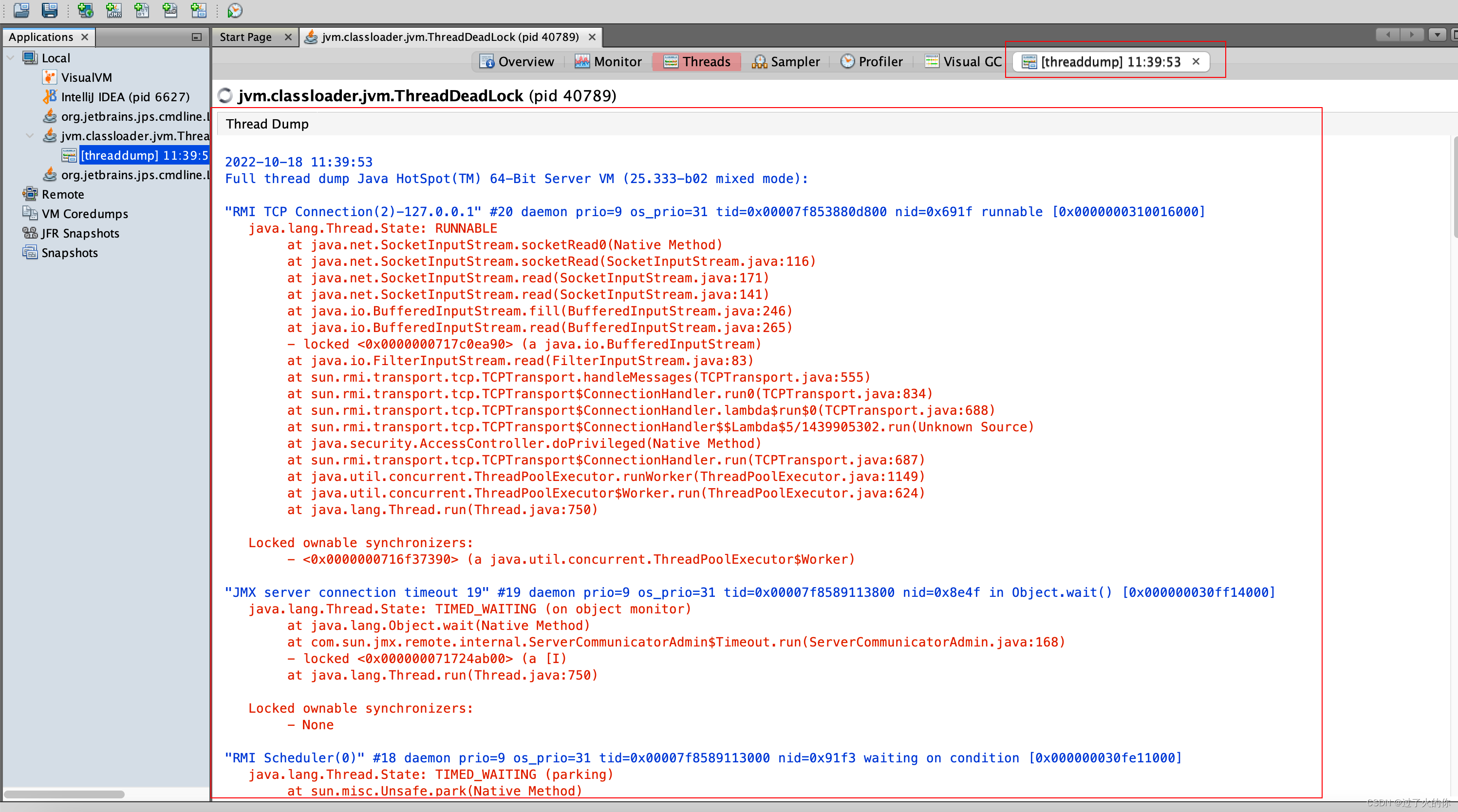
Task: Collapse the Local tree node
Action: coord(10,58)
